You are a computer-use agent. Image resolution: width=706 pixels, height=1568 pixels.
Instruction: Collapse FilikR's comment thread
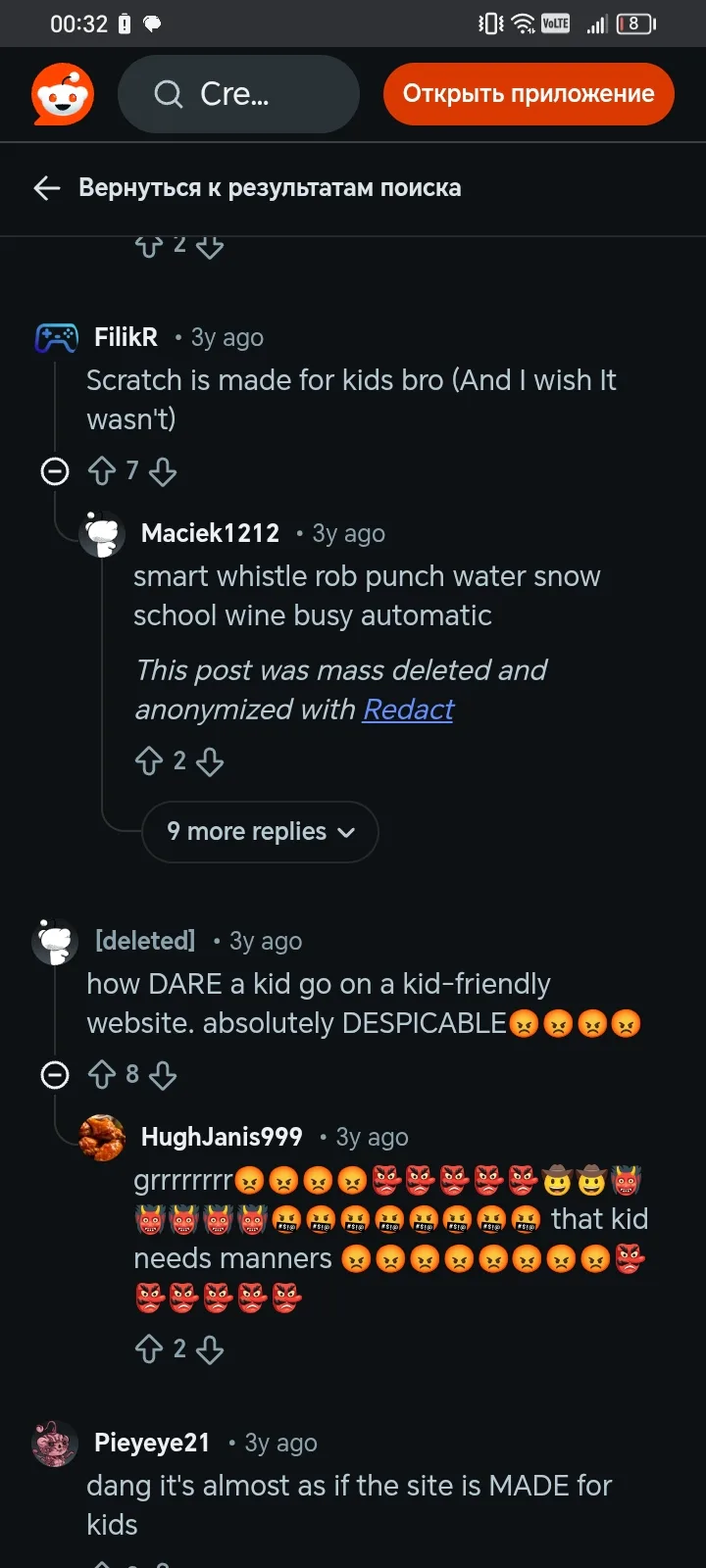pyautogui.click(x=55, y=472)
